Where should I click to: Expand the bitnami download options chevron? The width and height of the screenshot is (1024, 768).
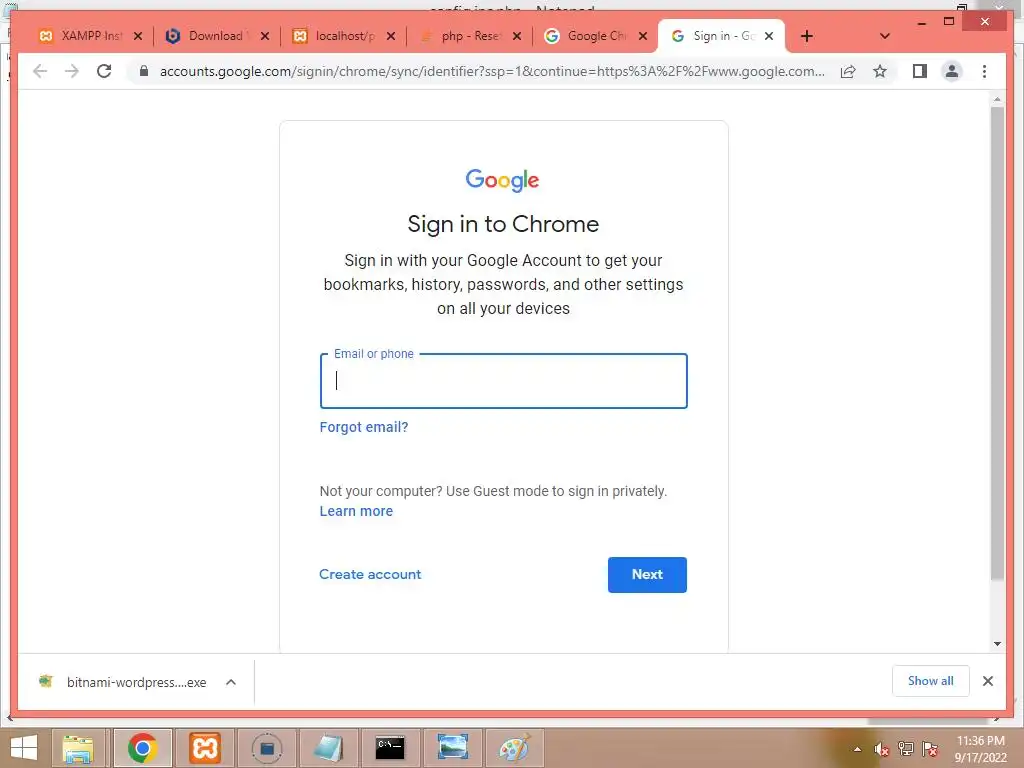pos(231,682)
